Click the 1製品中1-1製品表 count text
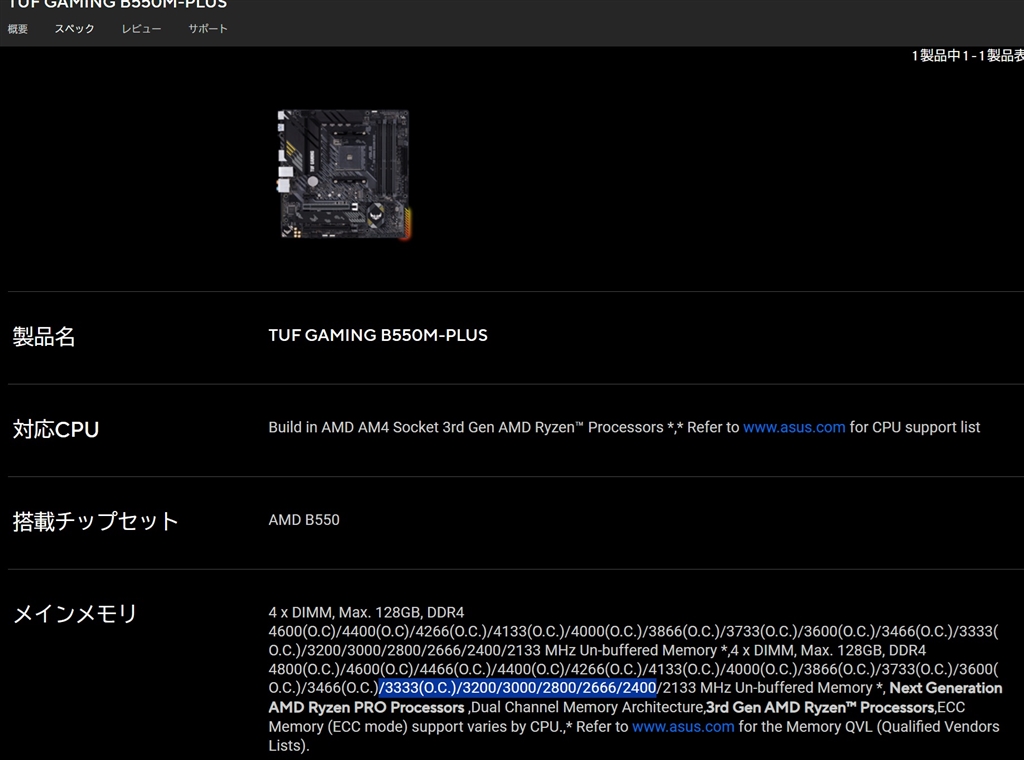 [967, 55]
